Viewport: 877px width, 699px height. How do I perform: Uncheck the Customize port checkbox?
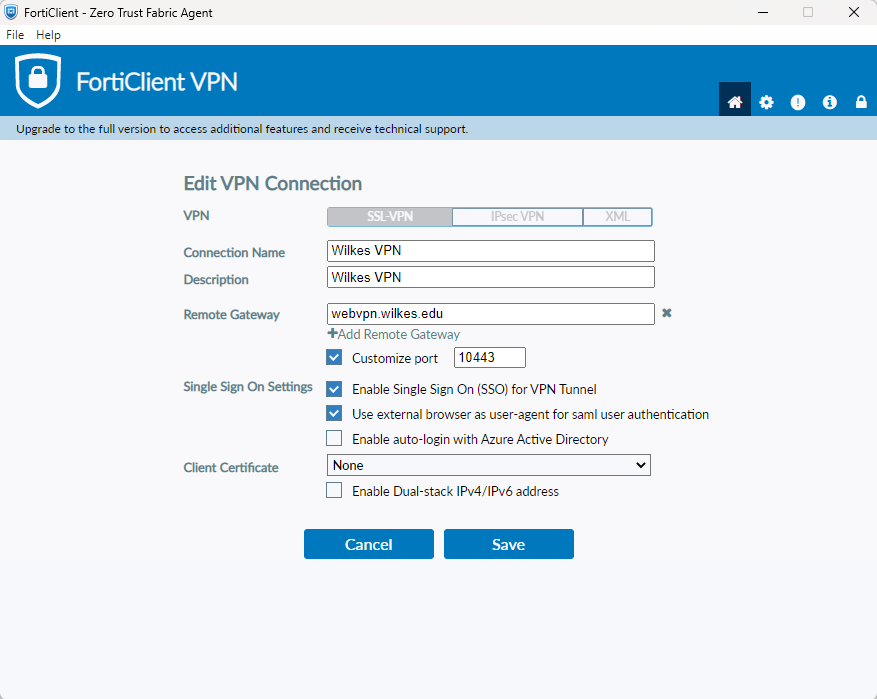(334, 357)
